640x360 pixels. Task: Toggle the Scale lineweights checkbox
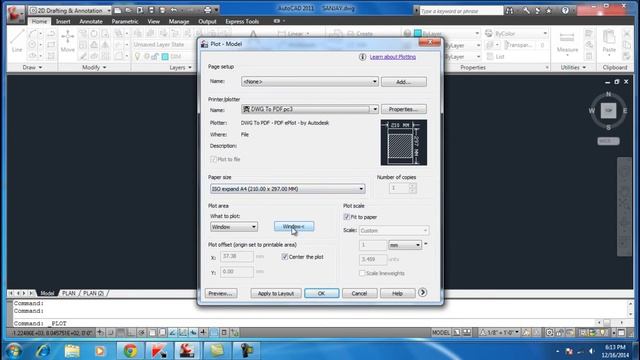pos(362,273)
